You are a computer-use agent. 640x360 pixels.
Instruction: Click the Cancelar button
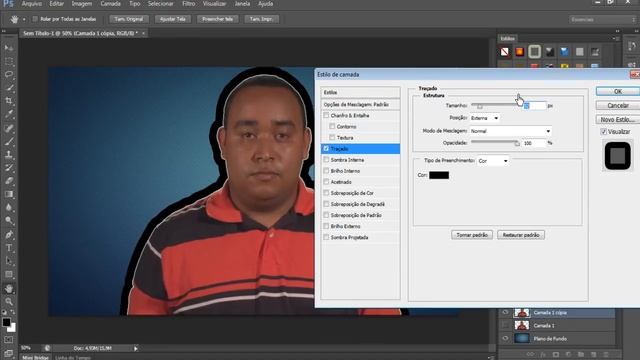click(x=618, y=105)
